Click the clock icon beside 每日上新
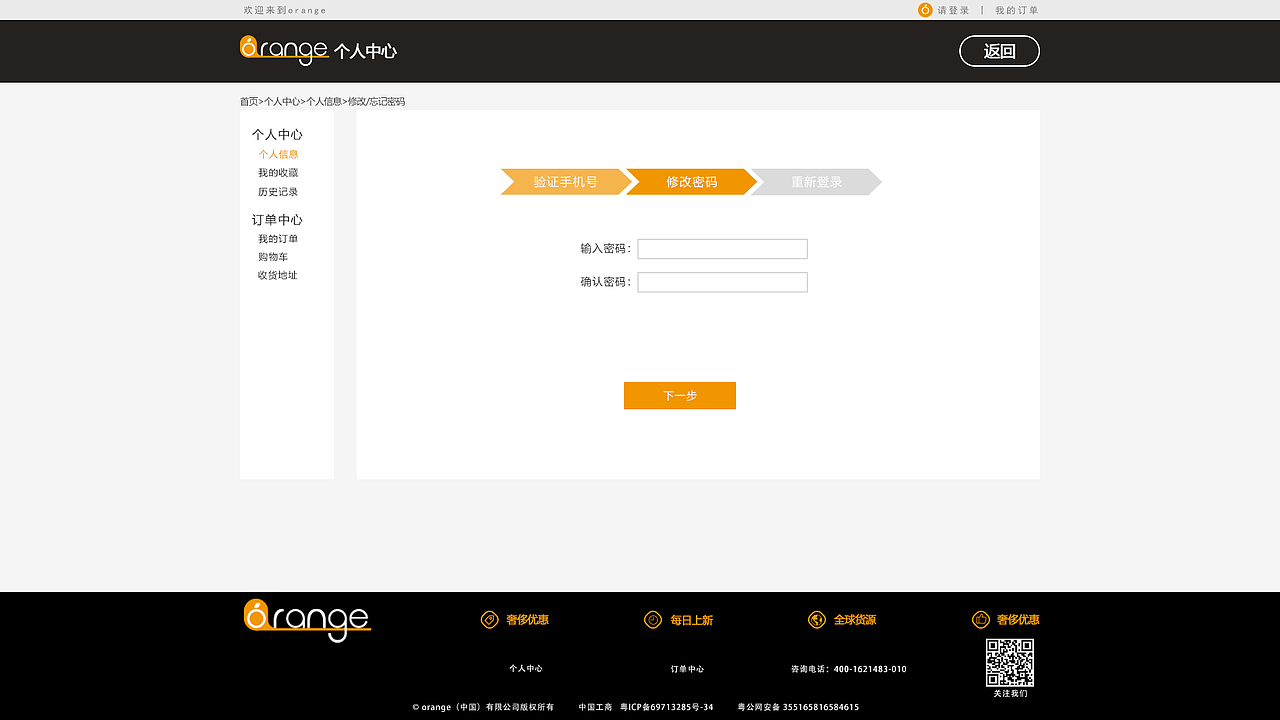Screen dimensions: 1280x720 tap(653, 620)
